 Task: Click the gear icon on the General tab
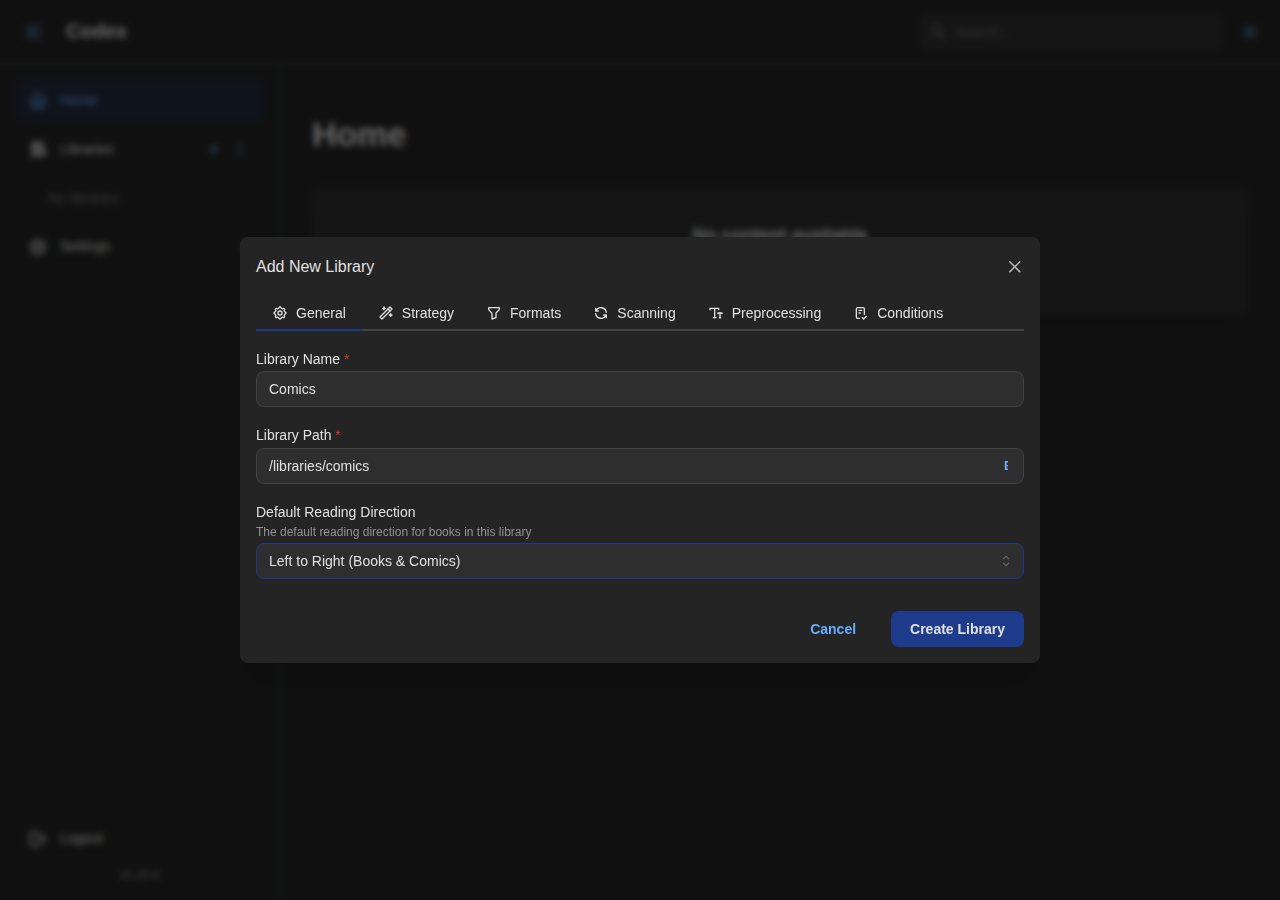pos(279,313)
